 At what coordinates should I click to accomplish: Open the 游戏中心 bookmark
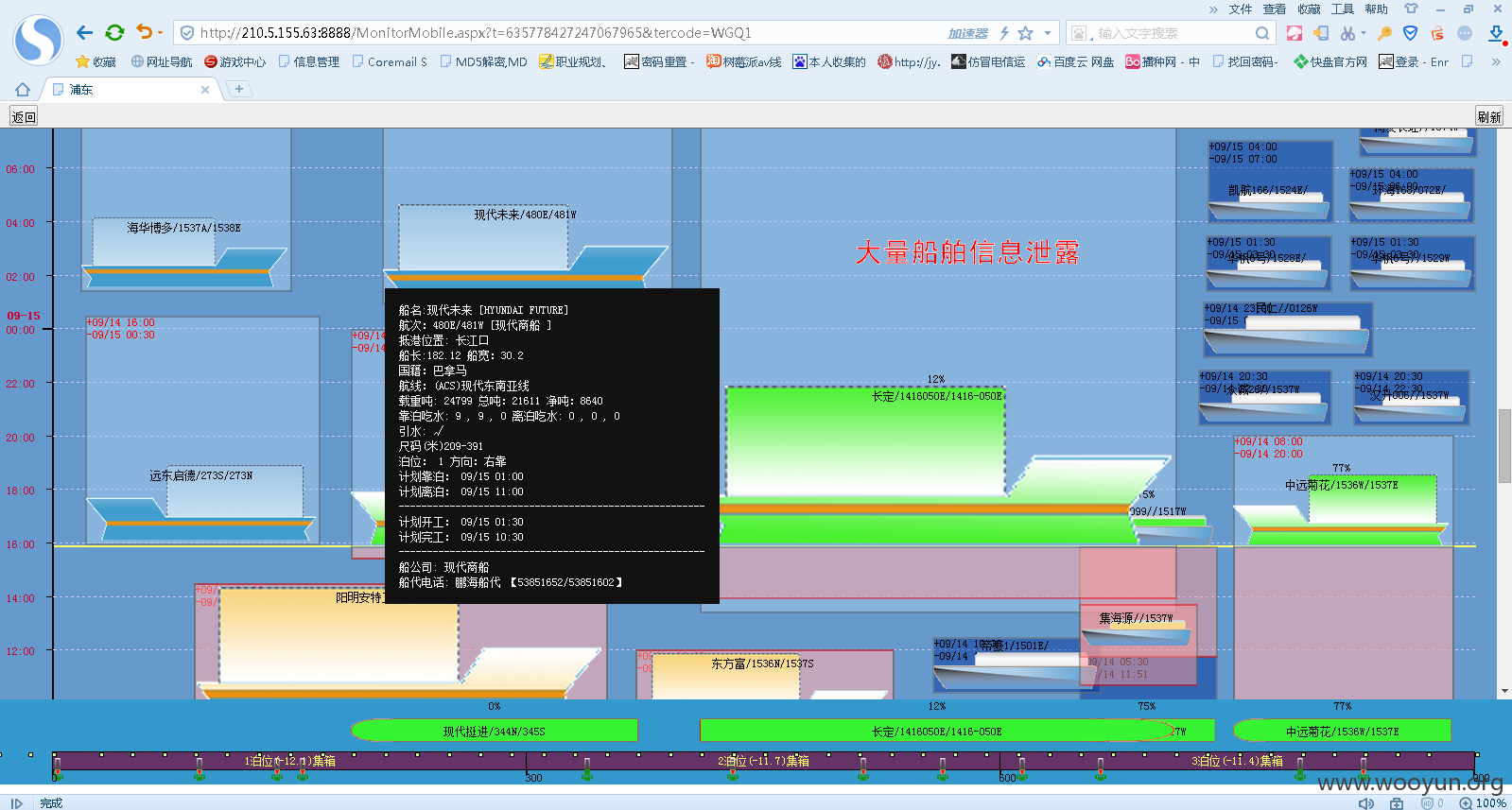pos(235,61)
